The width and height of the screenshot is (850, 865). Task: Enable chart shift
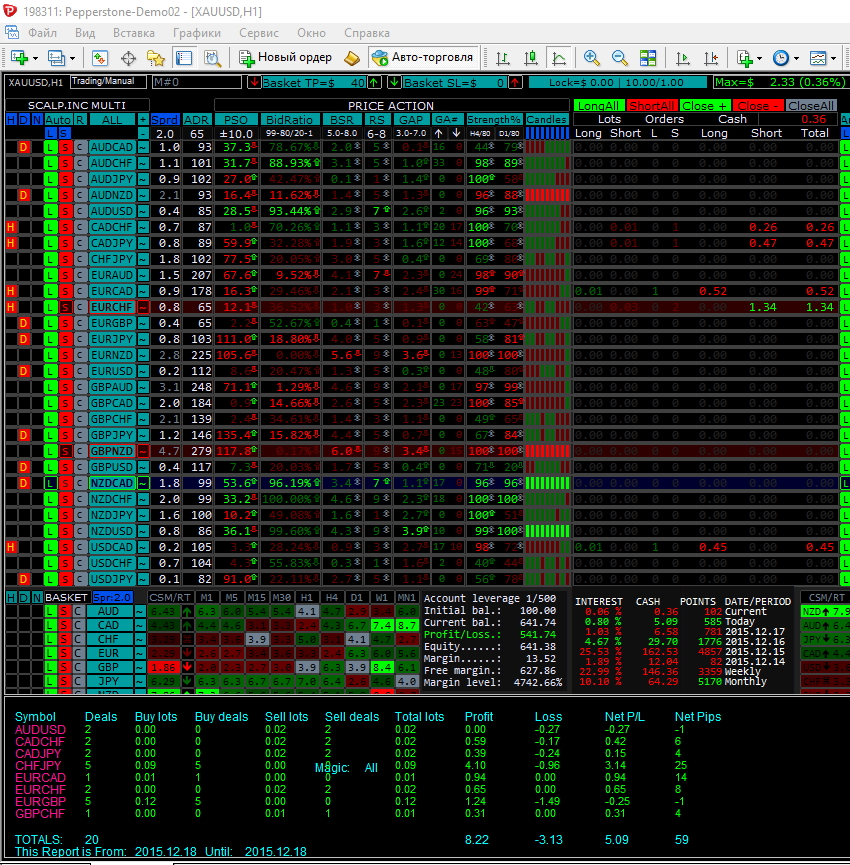711,57
